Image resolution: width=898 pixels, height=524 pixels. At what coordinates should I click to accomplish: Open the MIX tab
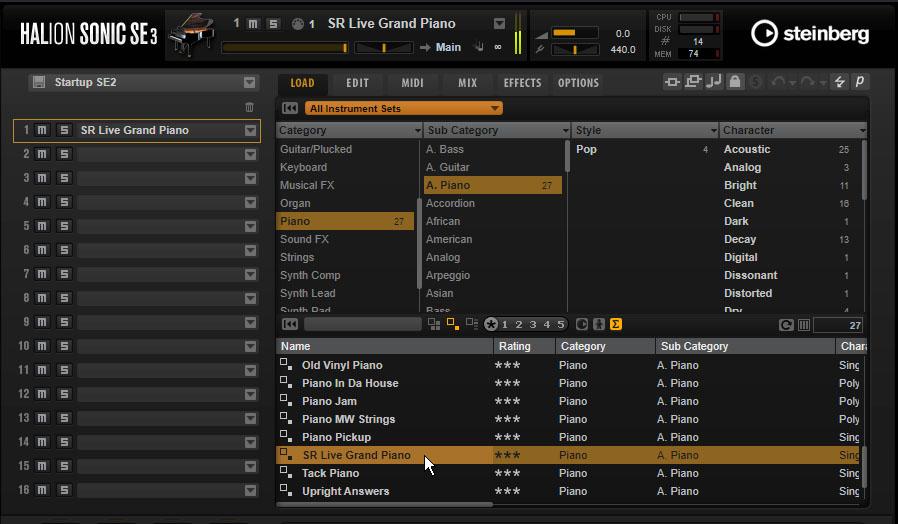pyautogui.click(x=467, y=83)
